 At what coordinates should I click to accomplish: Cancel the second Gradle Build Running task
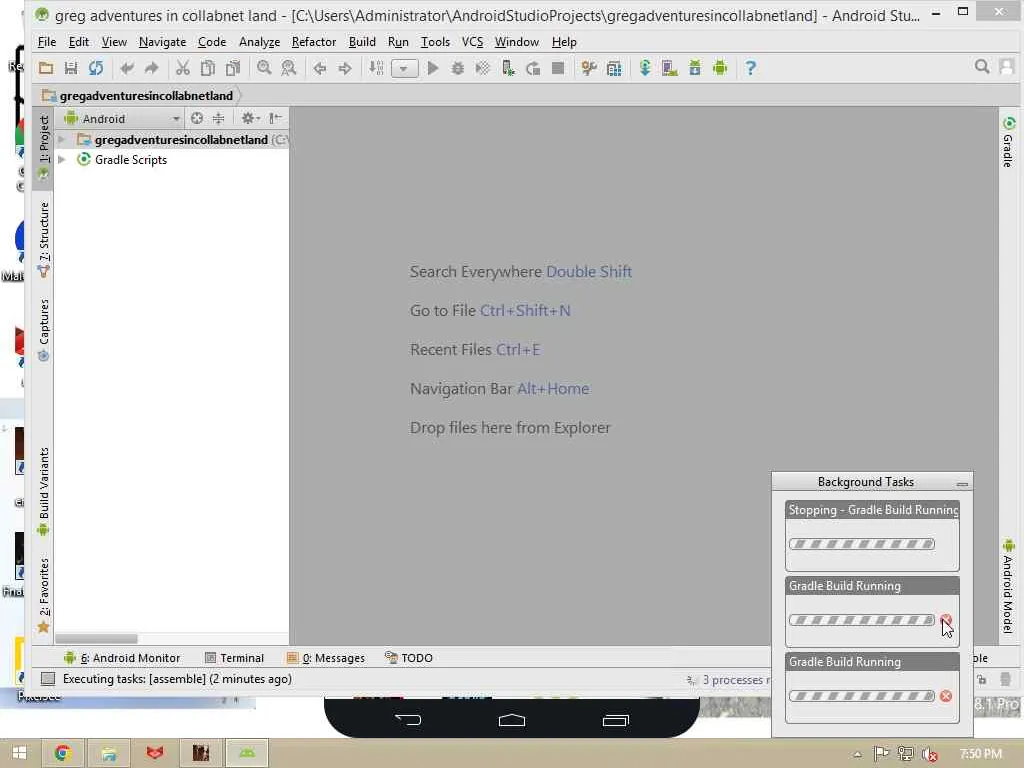[x=946, y=696]
